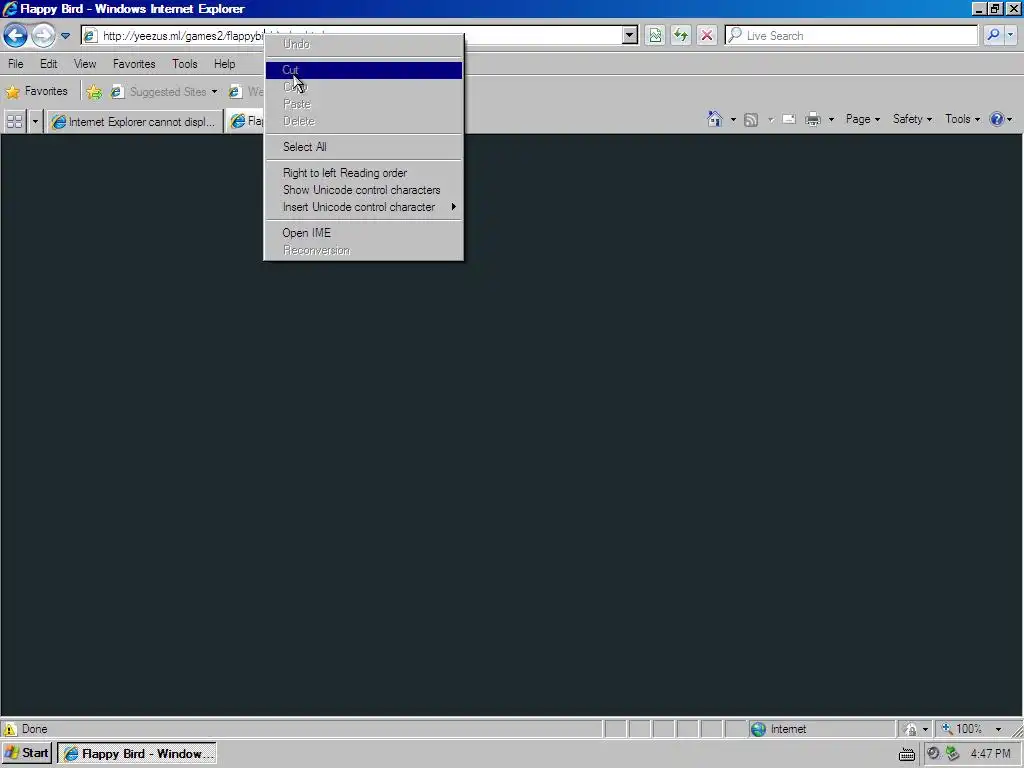Open the Tools command bar menu
Image resolution: width=1024 pixels, height=768 pixels.
[963, 119]
